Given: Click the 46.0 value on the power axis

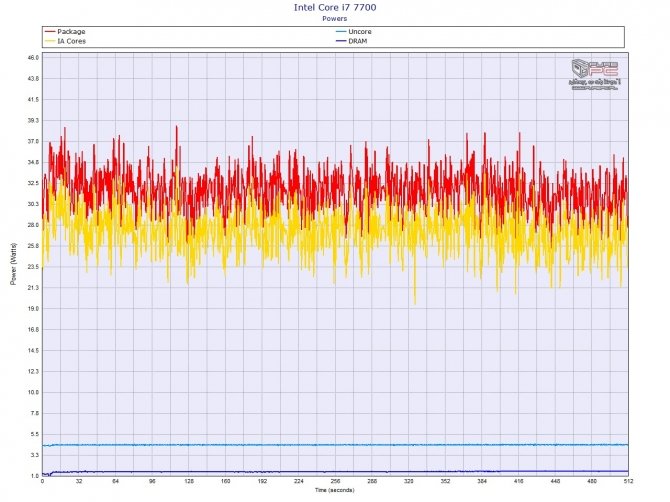Looking at the screenshot, I should tap(33, 58).
